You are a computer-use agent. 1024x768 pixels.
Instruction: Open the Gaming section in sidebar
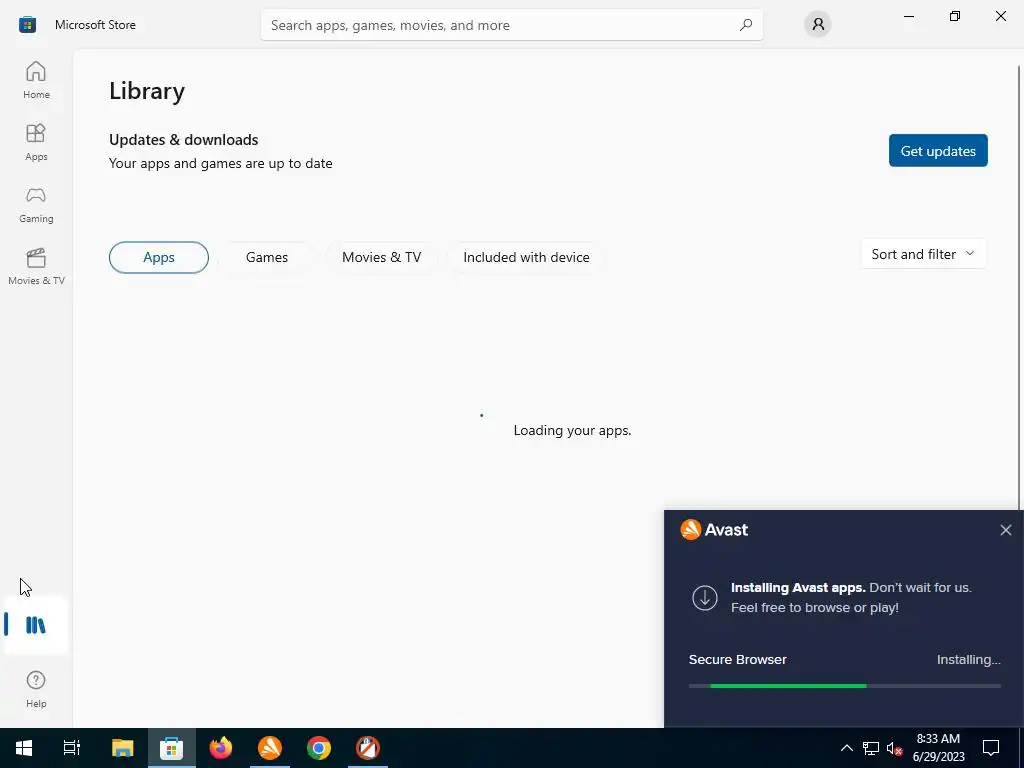pyautogui.click(x=36, y=204)
